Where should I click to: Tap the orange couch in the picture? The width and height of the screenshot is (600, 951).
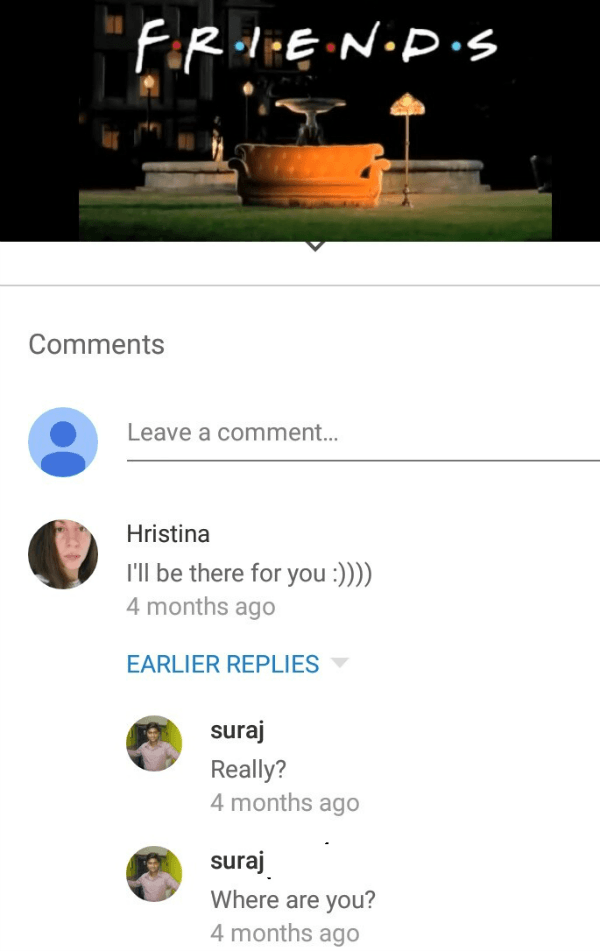point(309,175)
